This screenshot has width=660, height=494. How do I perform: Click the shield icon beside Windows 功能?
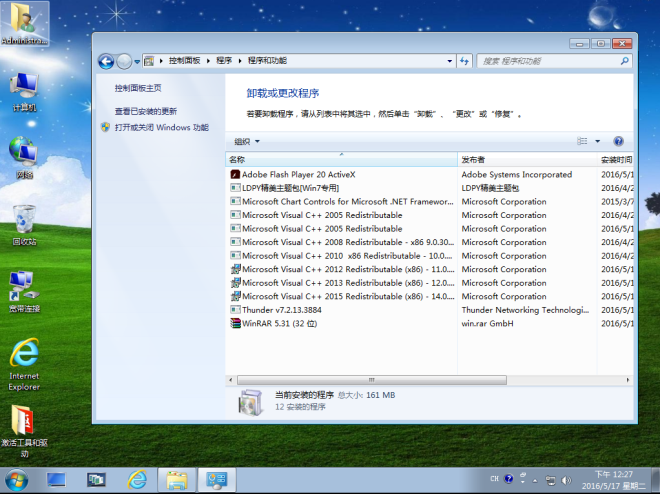[x=105, y=127]
